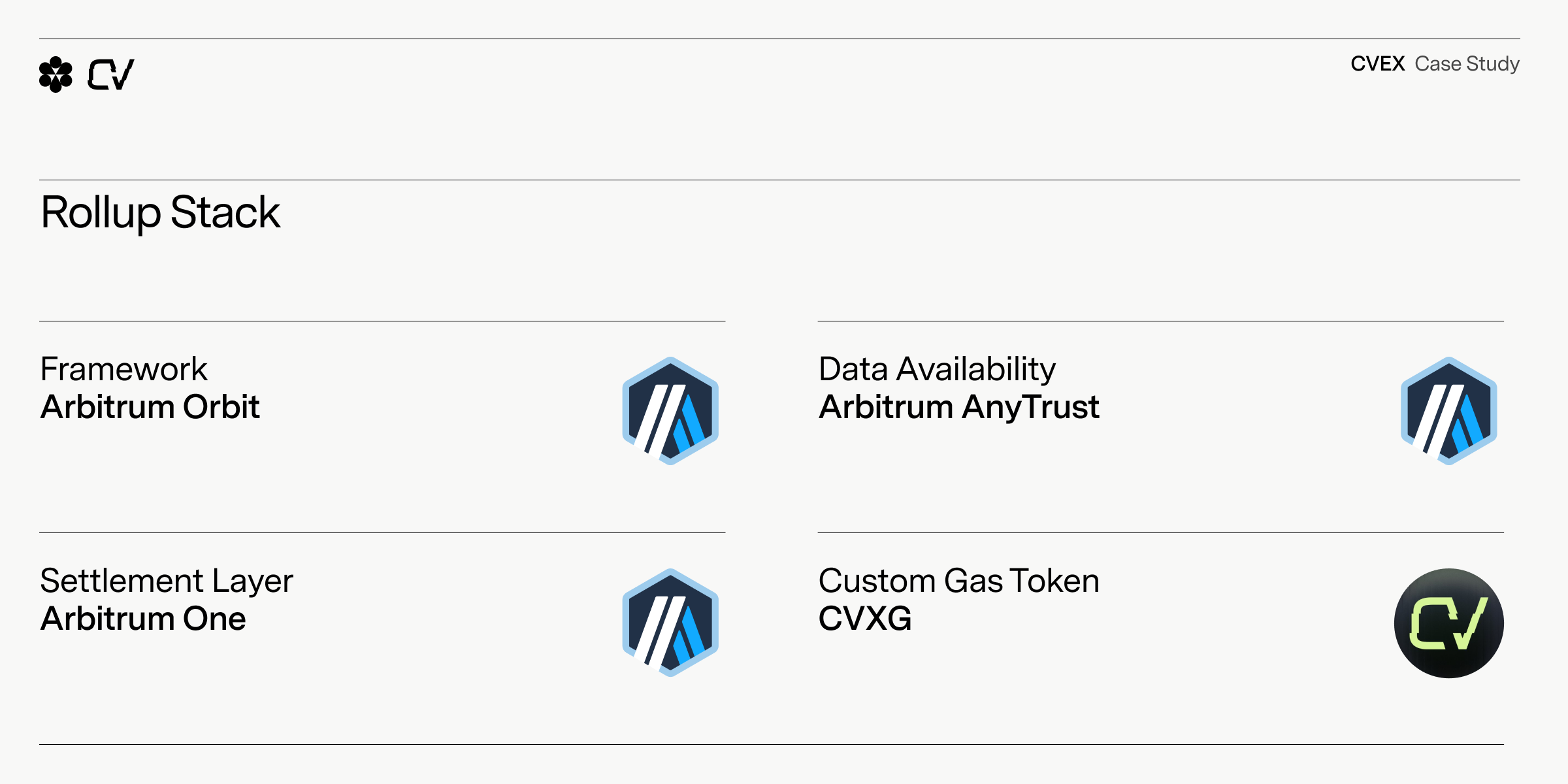Image resolution: width=1568 pixels, height=784 pixels.
Task: Click the Custom Gas Token label
Action: pos(959,581)
